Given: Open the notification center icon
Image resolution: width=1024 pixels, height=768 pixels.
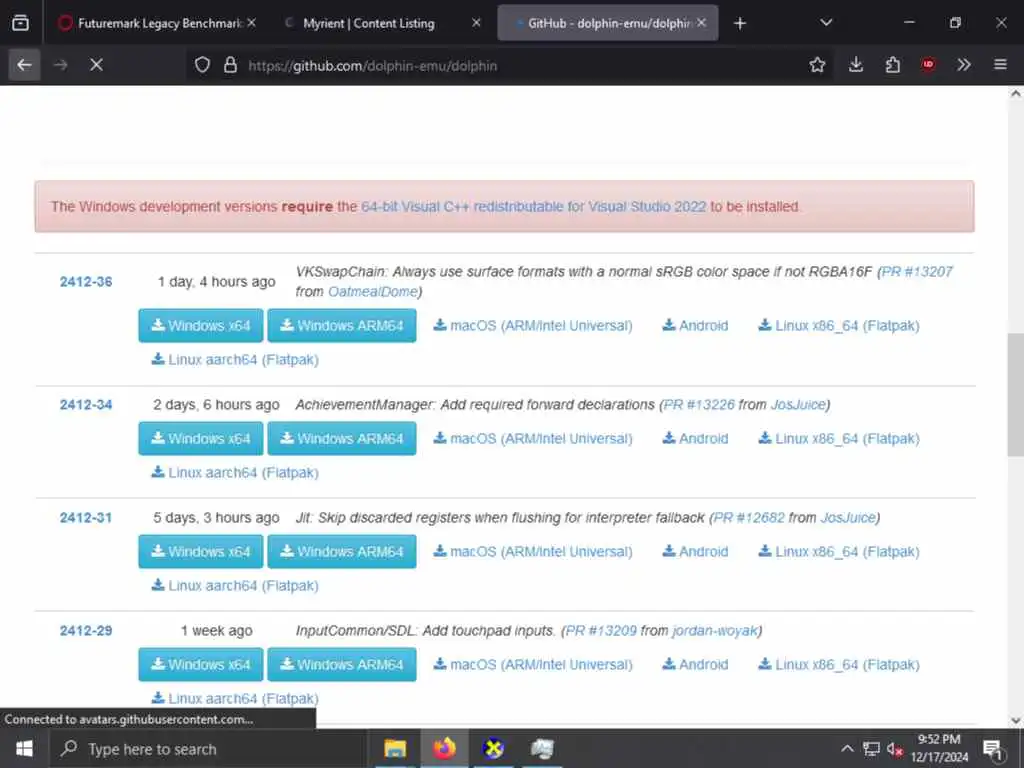Looking at the screenshot, I should pyautogui.click(x=993, y=749).
